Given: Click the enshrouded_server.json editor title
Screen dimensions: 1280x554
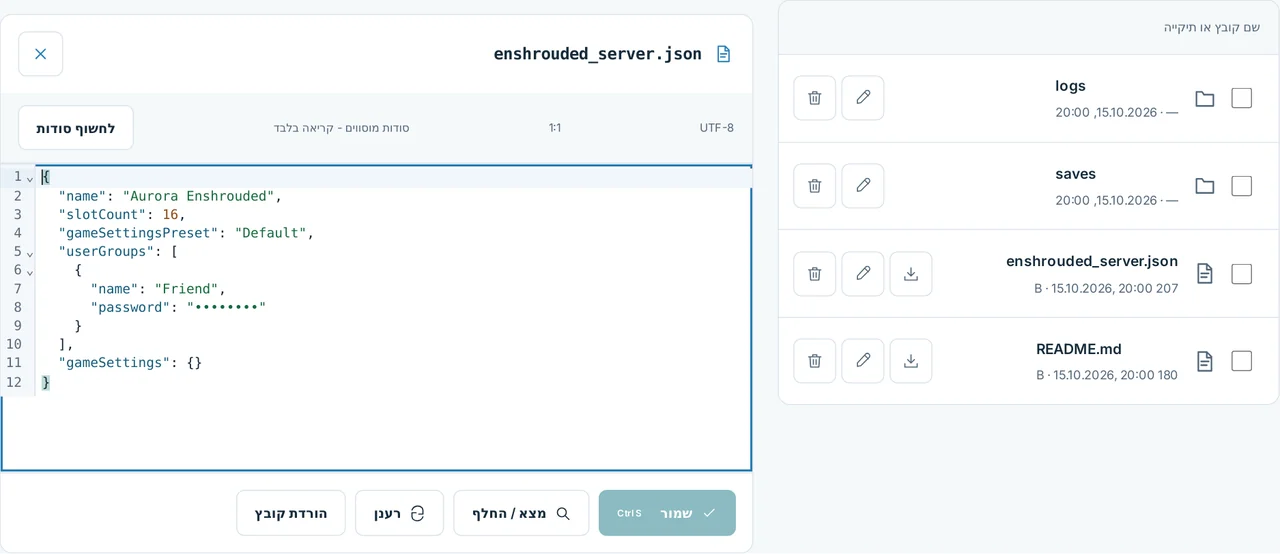Looking at the screenshot, I should (598, 54).
